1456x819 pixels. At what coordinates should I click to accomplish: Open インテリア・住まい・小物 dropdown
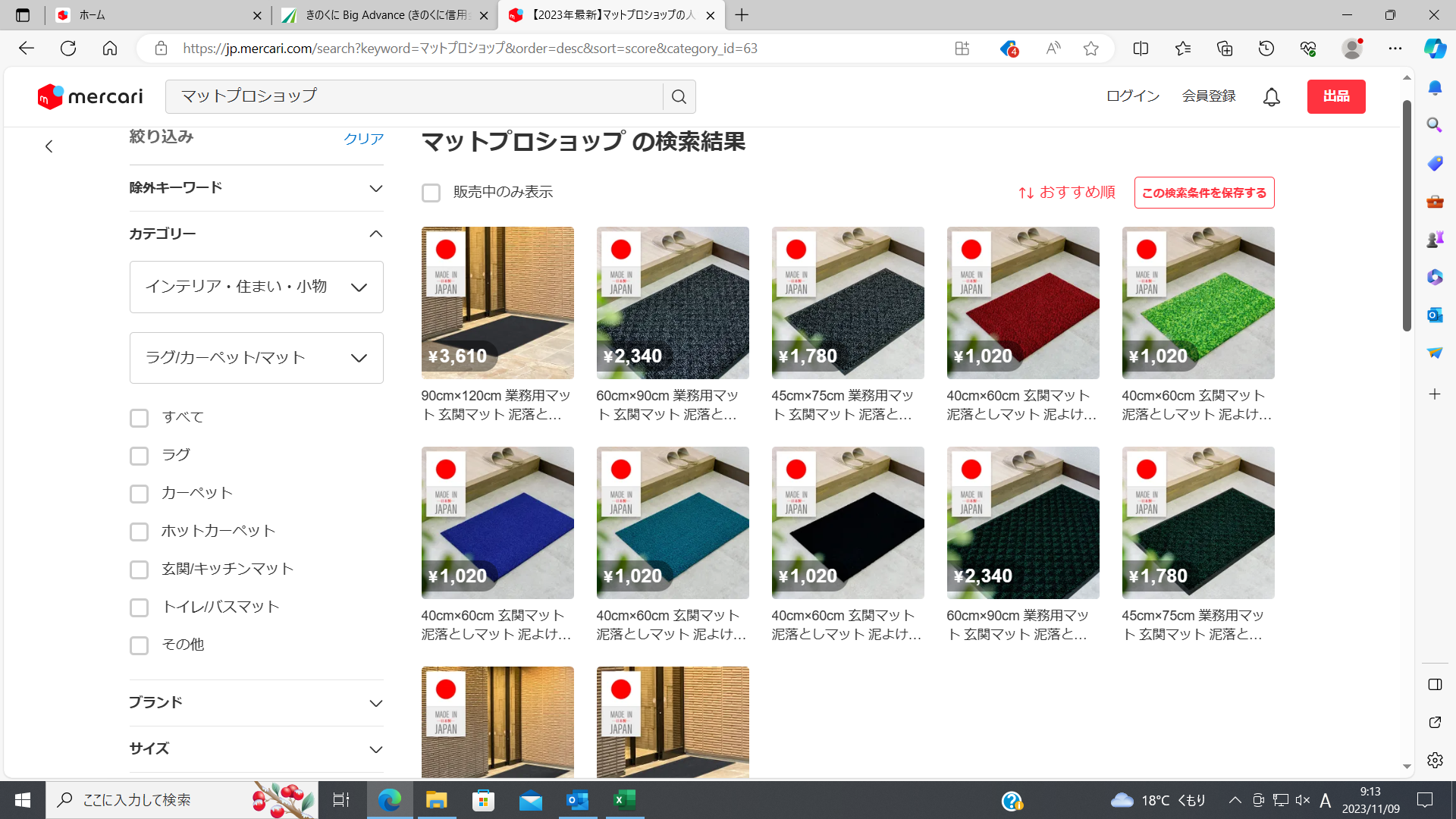(x=256, y=287)
